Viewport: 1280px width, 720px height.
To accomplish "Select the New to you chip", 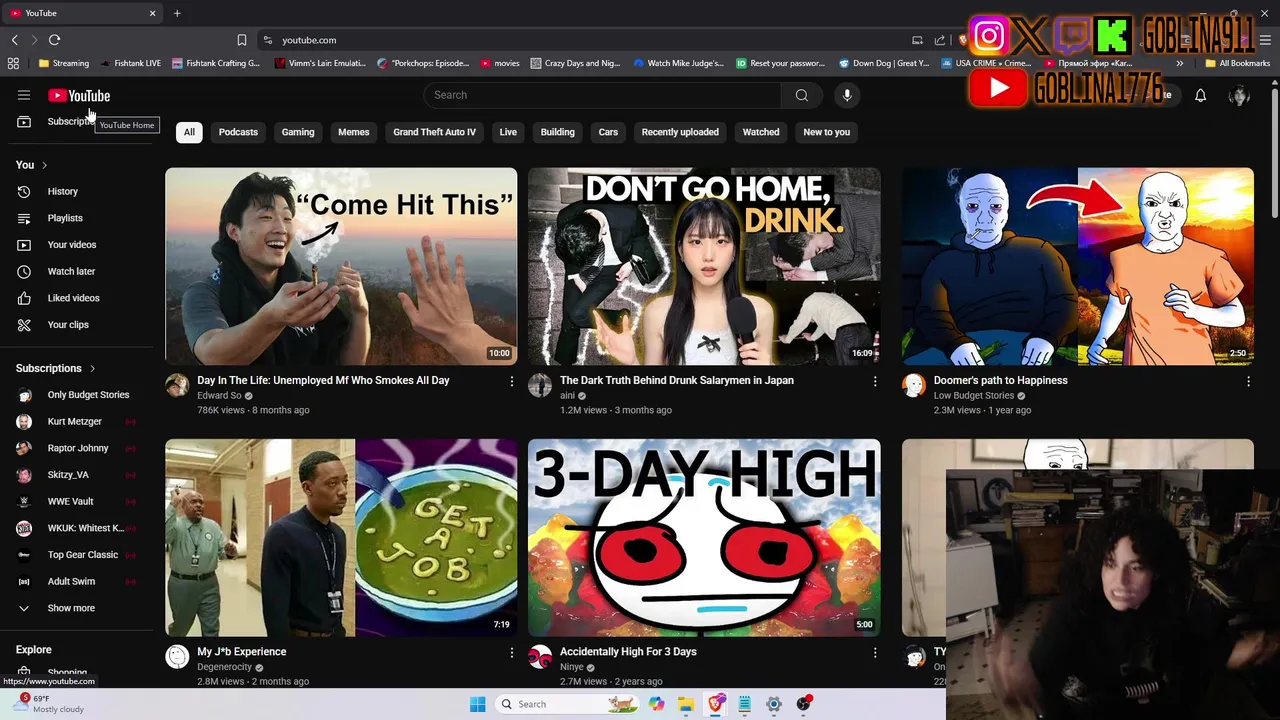I will pos(826,132).
